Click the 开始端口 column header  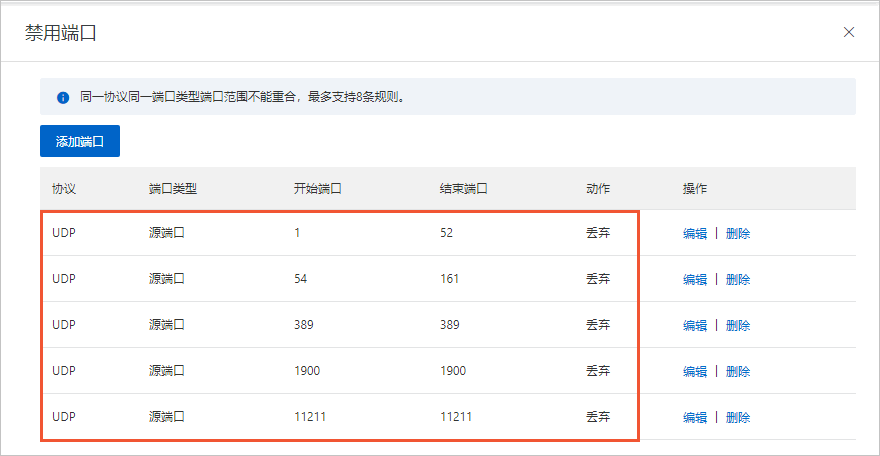tap(318, 188)
